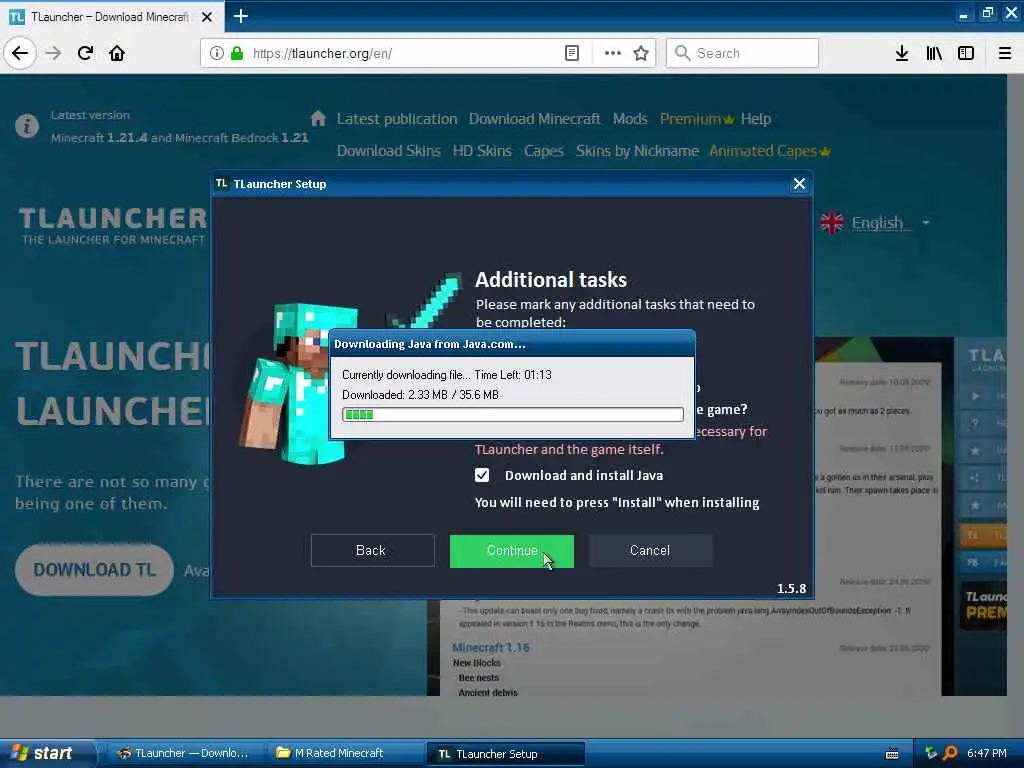1024x768 pixels.
Task: Click the UK flag language icon
Action: pos(831,223)
